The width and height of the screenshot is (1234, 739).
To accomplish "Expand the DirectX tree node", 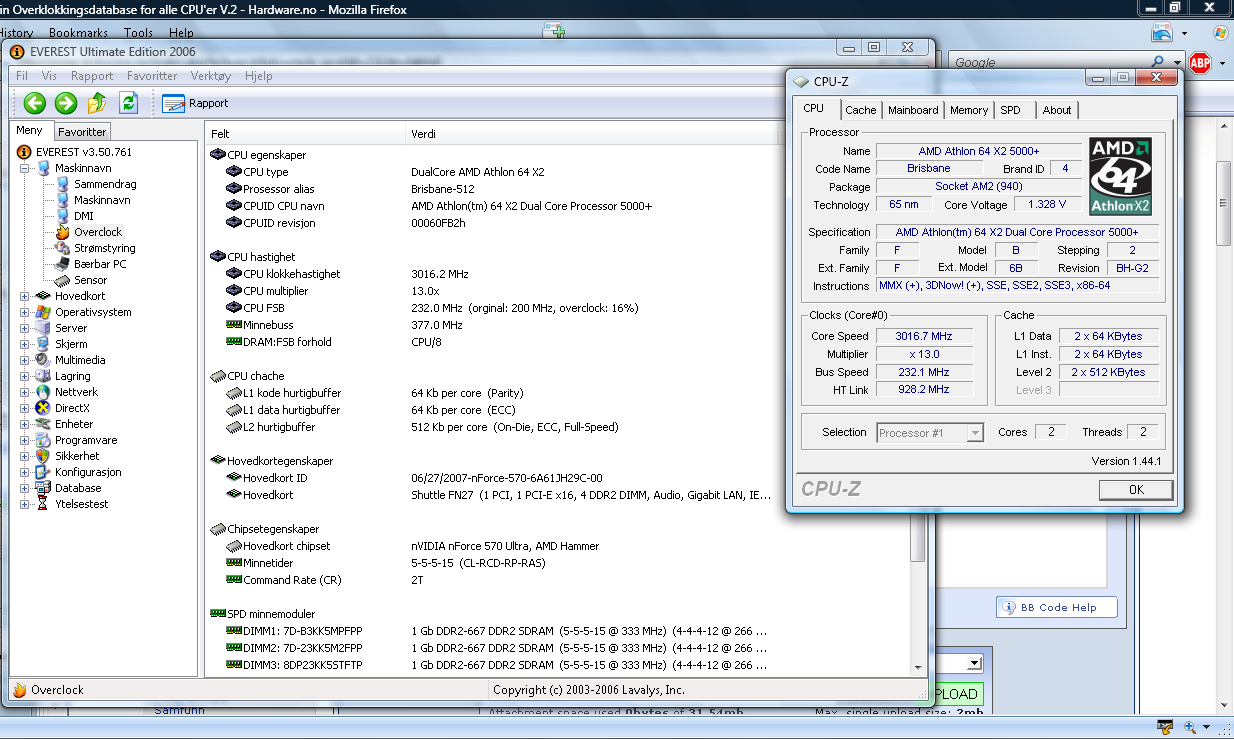I will [25, 408].
